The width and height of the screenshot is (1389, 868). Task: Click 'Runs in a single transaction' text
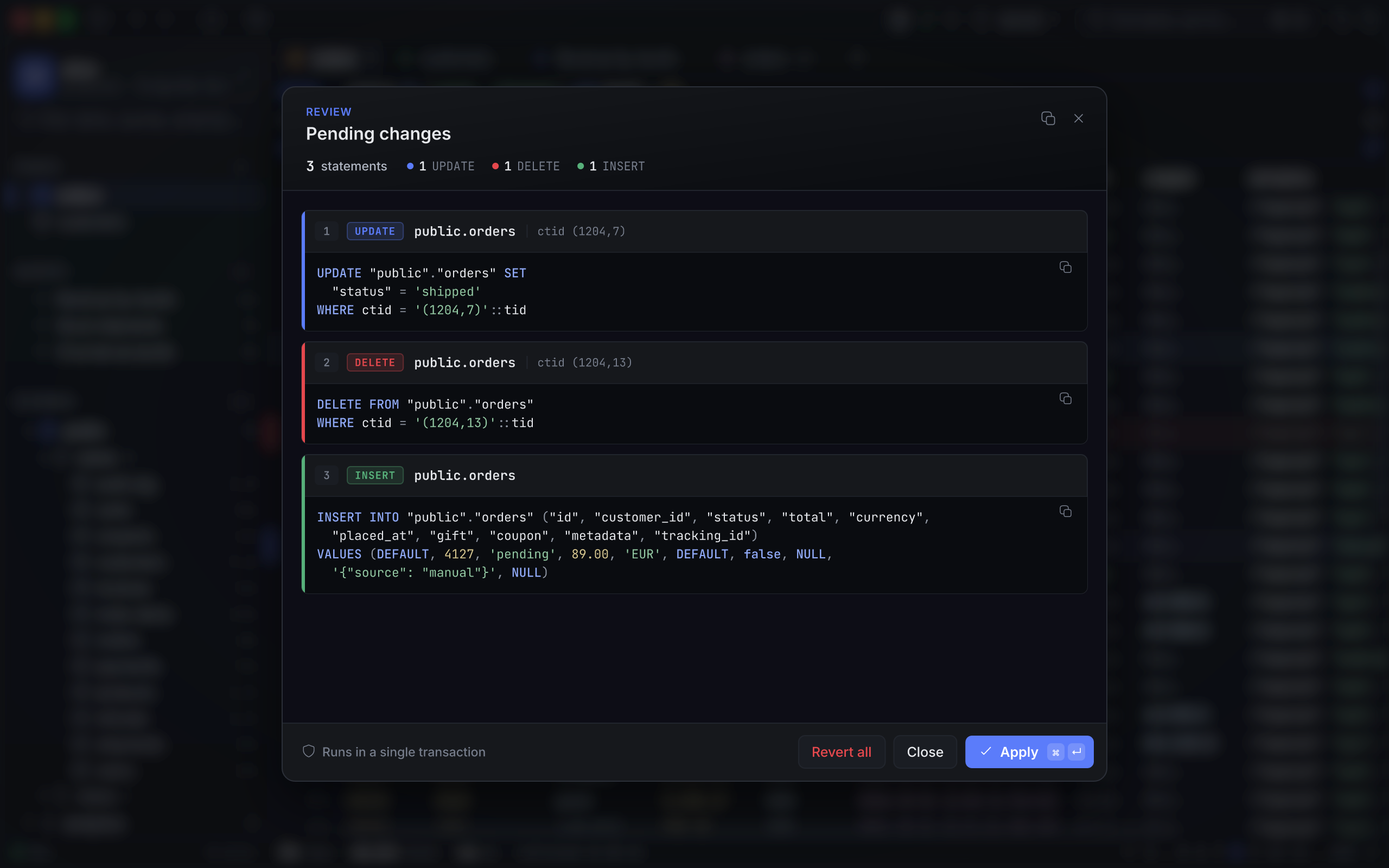click(x=404, y=752)
